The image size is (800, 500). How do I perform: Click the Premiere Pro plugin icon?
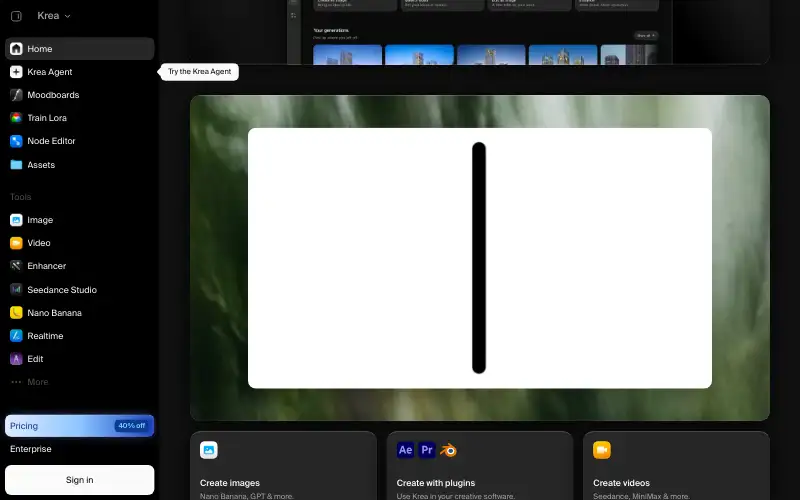coord(427,450)
